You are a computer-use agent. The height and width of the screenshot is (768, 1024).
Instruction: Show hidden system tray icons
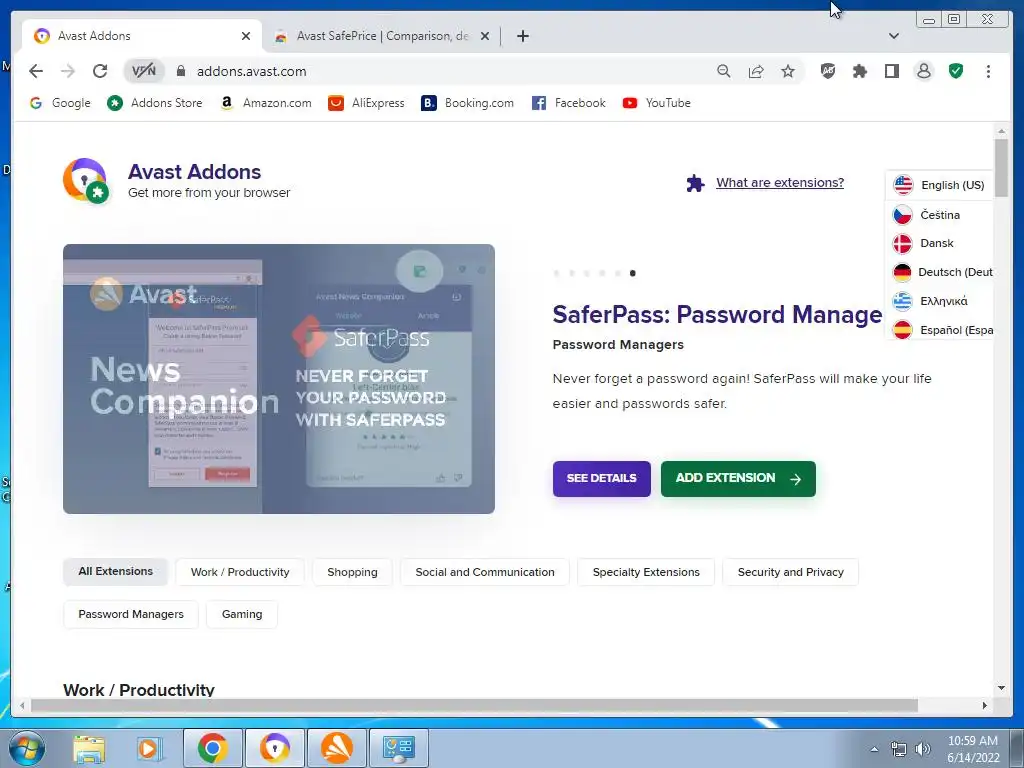pos(874,749)
